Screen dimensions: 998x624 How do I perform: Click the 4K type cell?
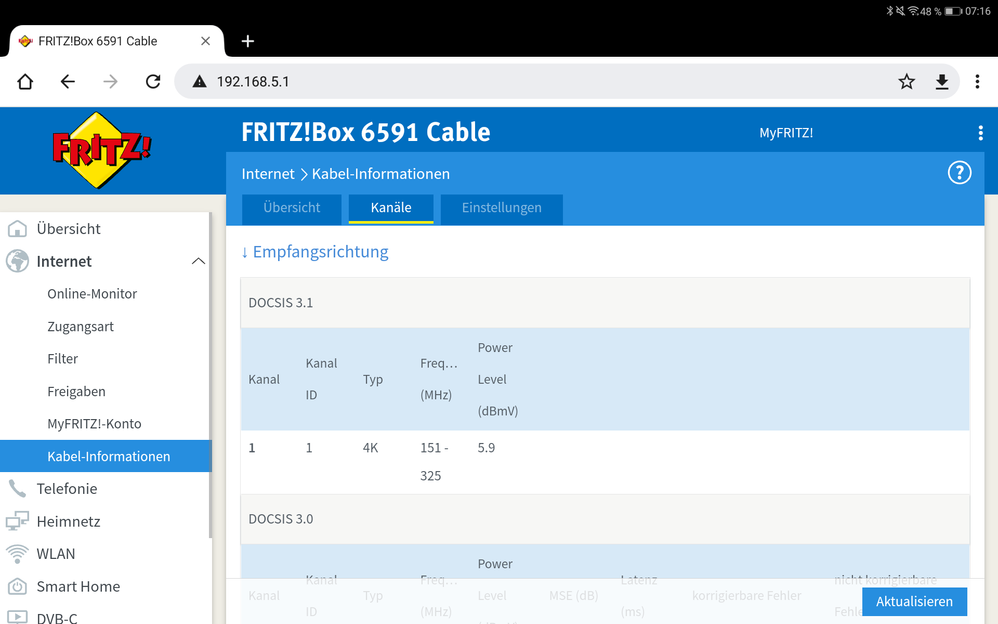coord(370,448)
